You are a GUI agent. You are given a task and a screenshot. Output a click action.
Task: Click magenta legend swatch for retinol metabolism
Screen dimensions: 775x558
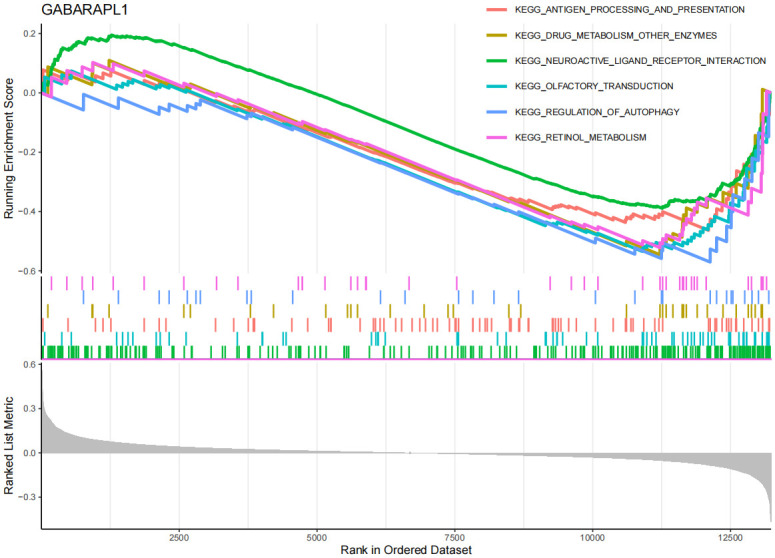coord(497,137)
